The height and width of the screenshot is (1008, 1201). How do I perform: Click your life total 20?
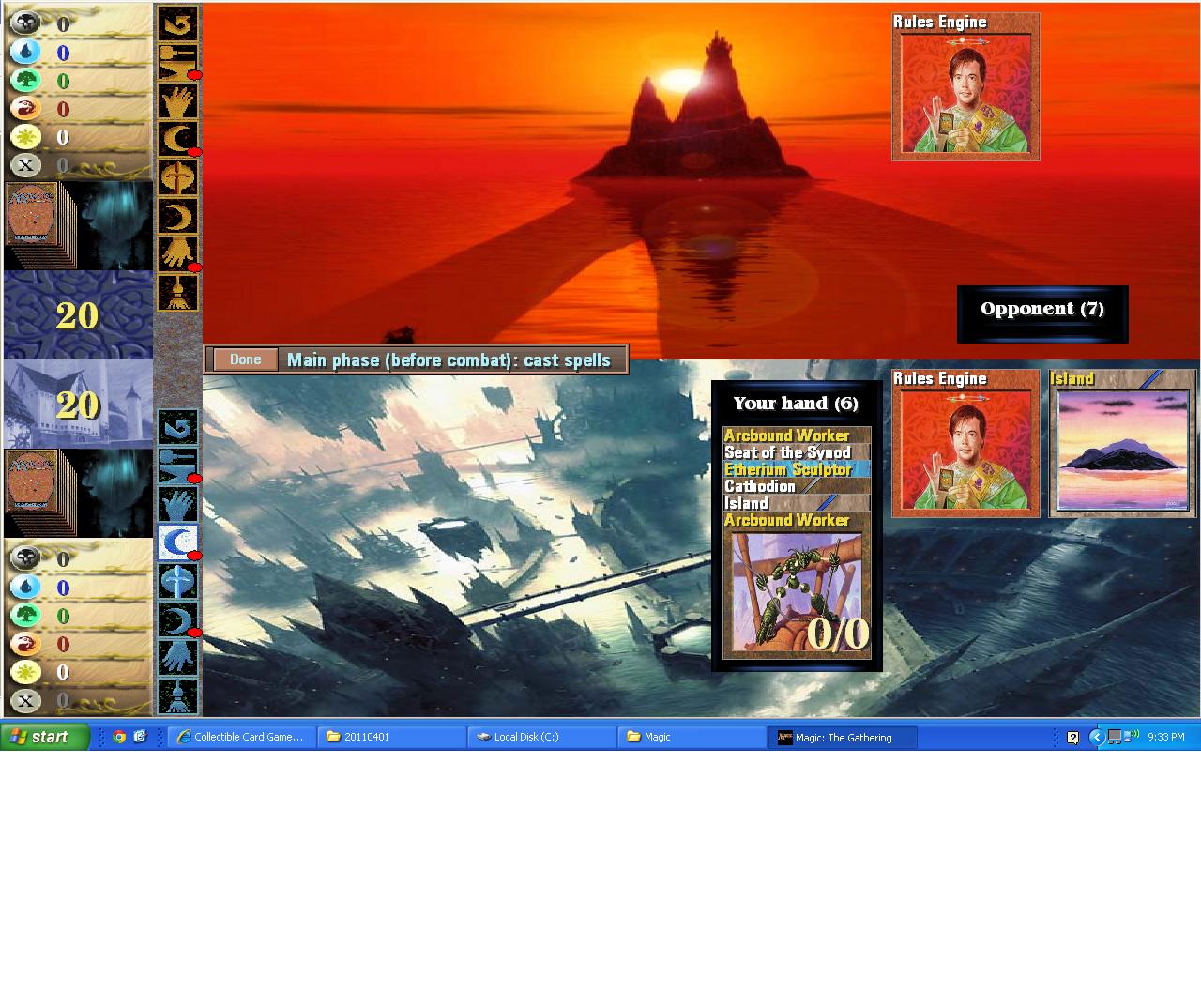(x=77, y=405)
